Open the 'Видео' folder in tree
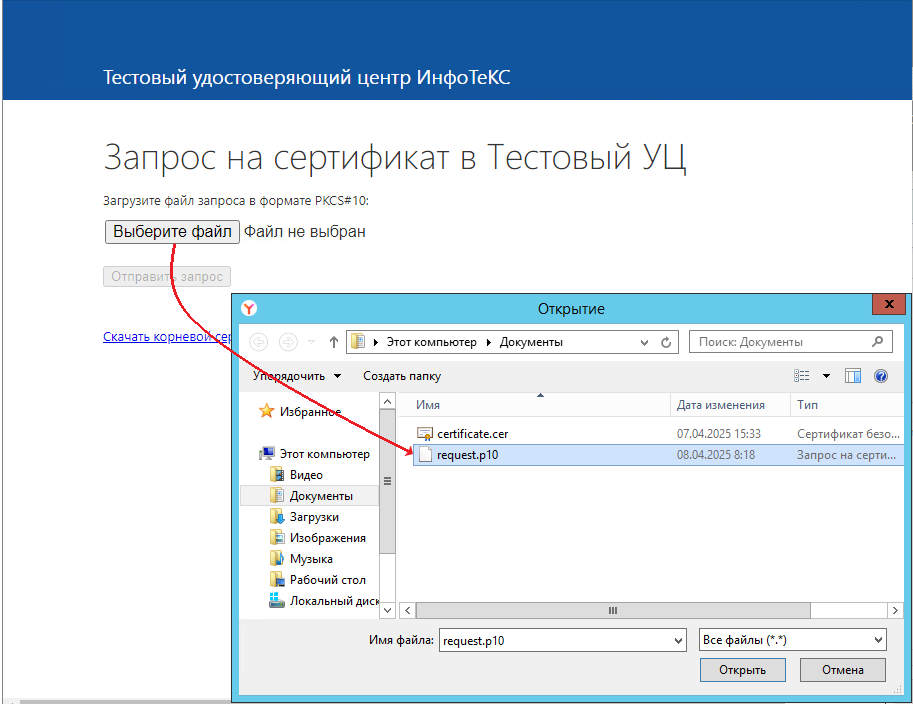913x704 pixels. tap(306, 475)
